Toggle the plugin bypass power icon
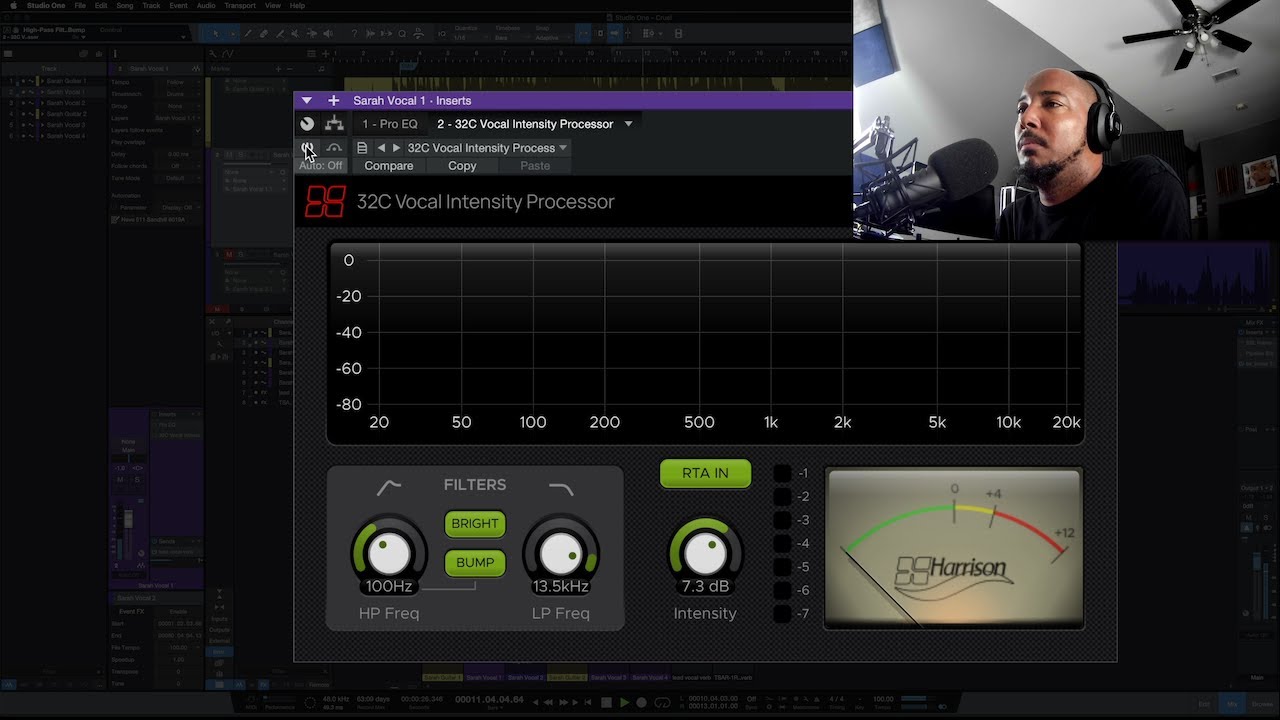The height and width of the screenshot is (720, 1280). click(x=307, y=148)
